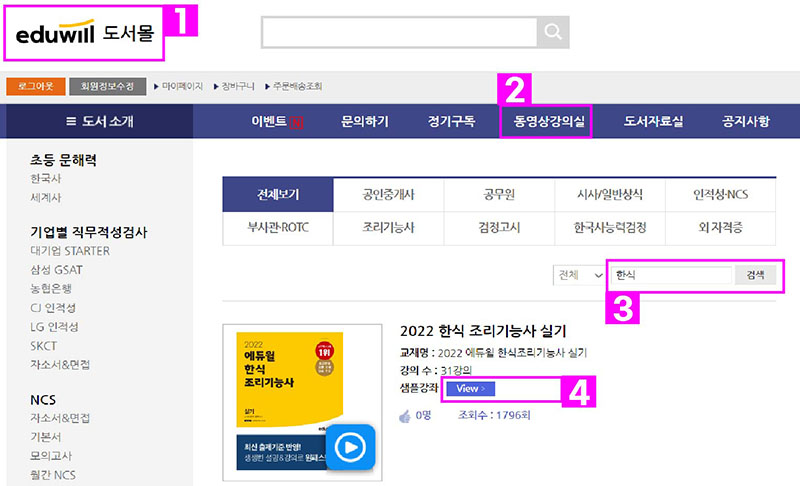Open the 도서자료실 menu
The image size is (800, 486).
tap(654, 121)
